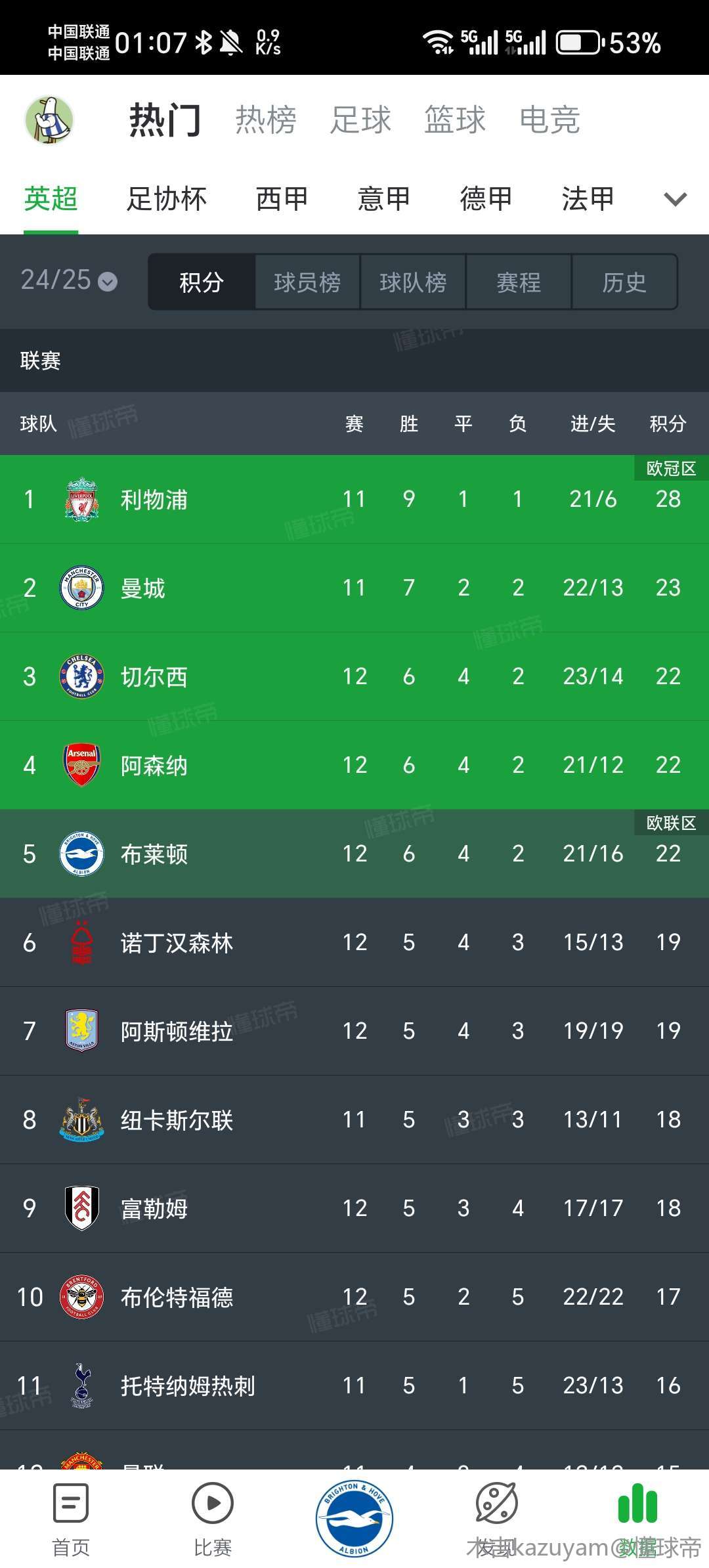The image size is (709, 1568).
Task: Tap the Liverpool club crest
Action: click(82, 500)
